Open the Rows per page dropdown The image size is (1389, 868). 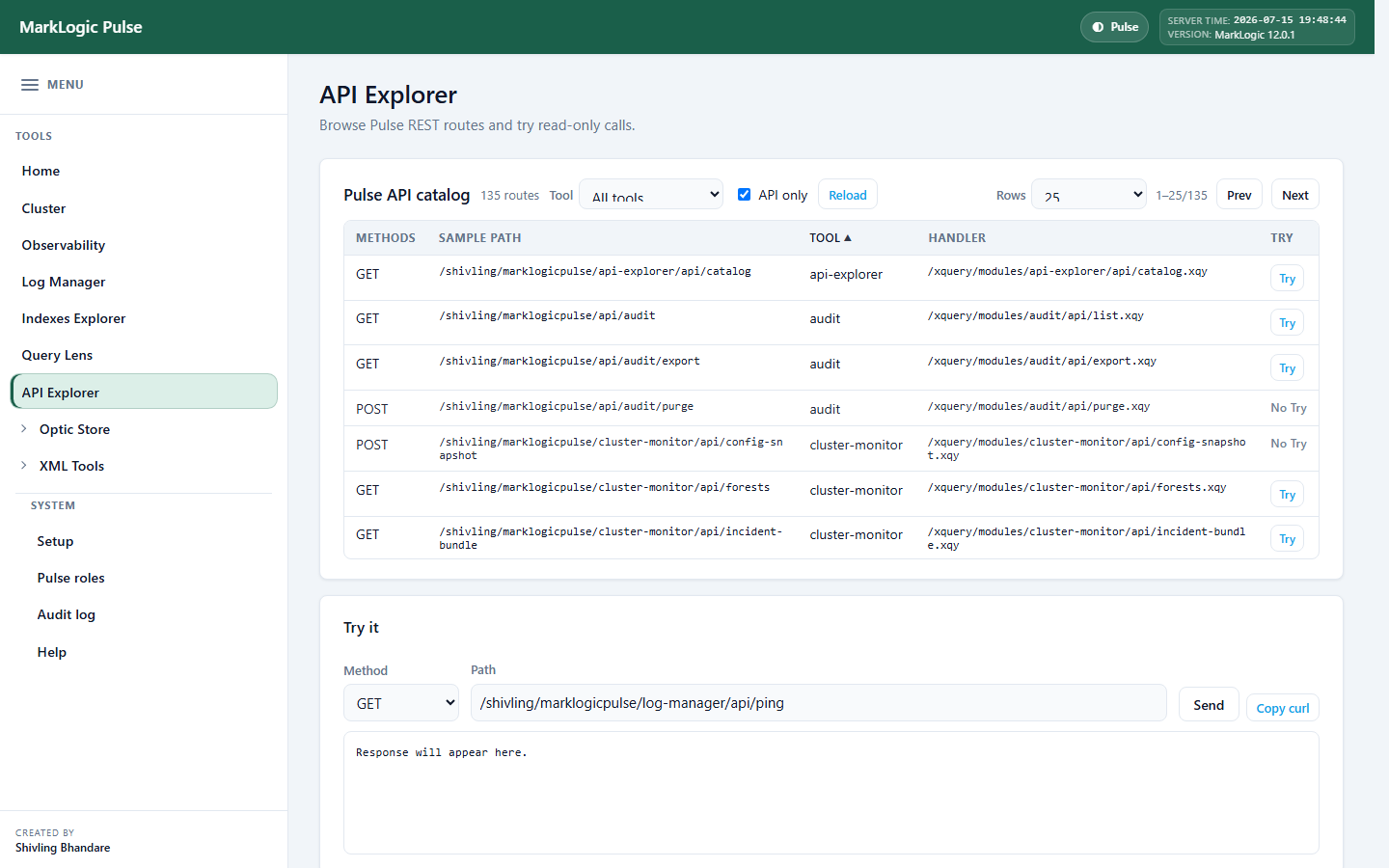coord(1089,194)
